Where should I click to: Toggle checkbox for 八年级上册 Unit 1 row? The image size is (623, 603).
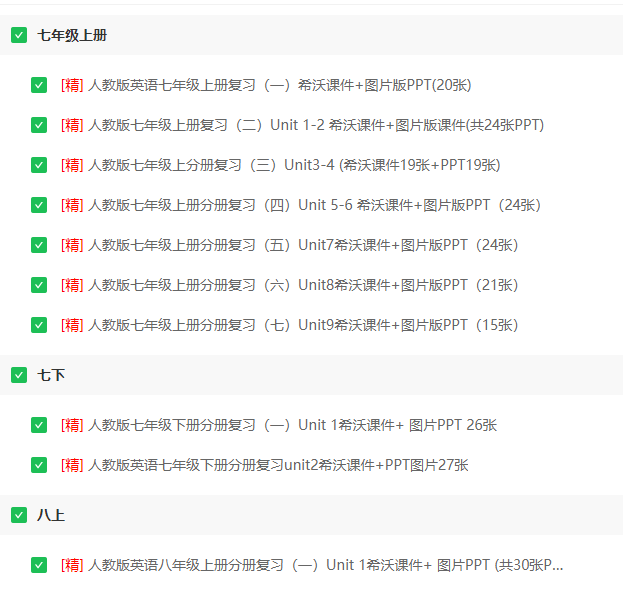click(39, 565)
